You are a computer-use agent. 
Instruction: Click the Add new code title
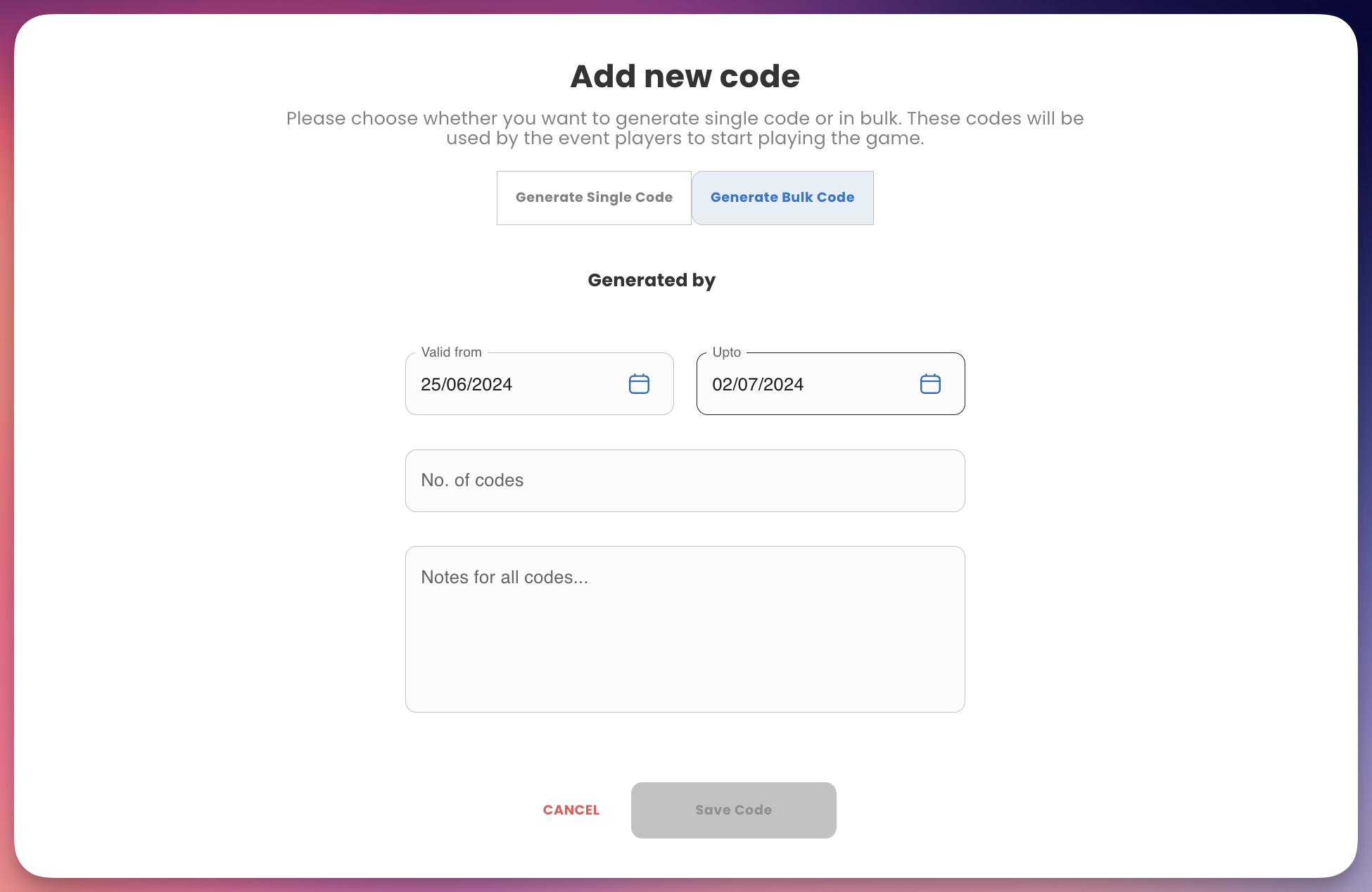(x=685, y=76)
